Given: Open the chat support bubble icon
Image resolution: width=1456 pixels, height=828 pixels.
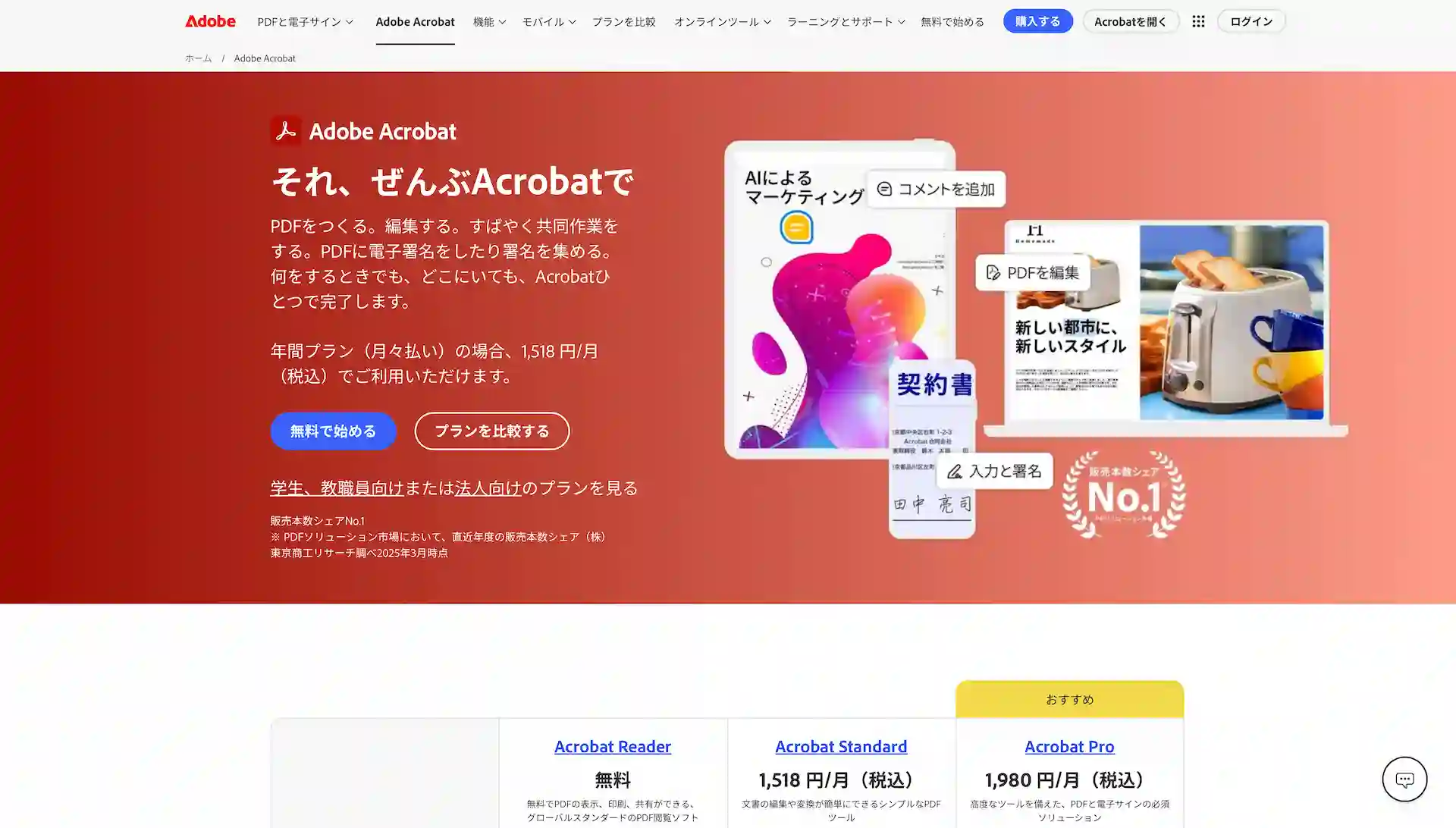Looking at the screenshot, I should [x=1404, y=779].
